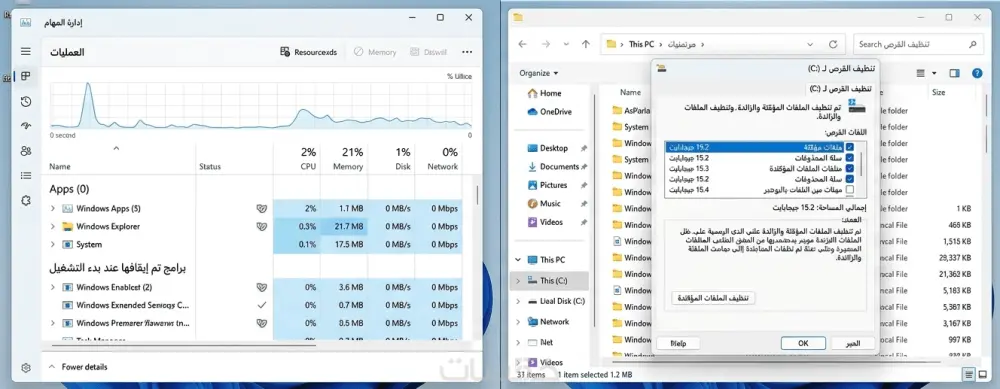Click the view layout icon in Explorer toolbar

[x=920, y=73]
